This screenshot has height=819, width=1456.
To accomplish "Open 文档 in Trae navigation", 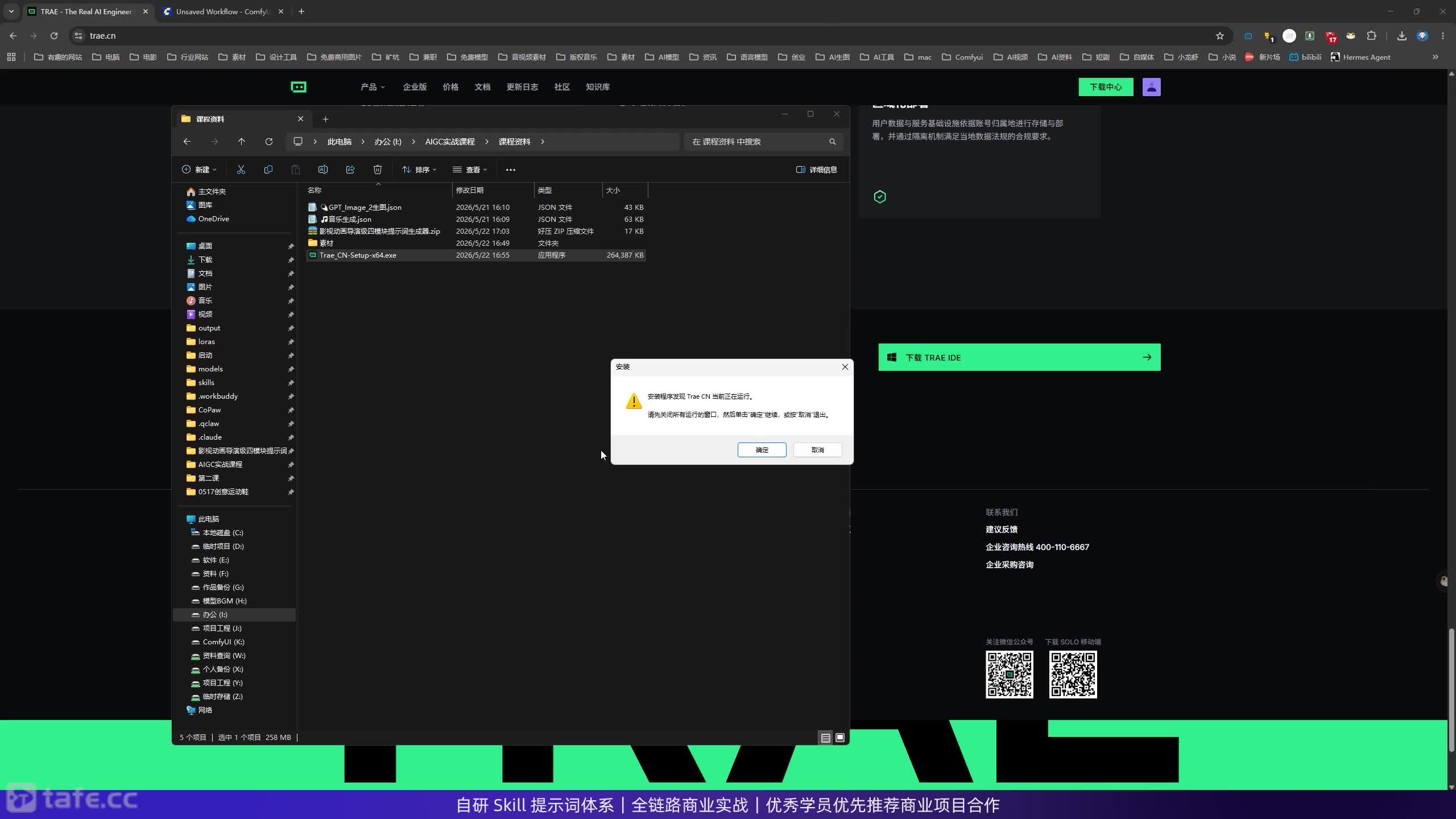I will [x=482, y=87].
